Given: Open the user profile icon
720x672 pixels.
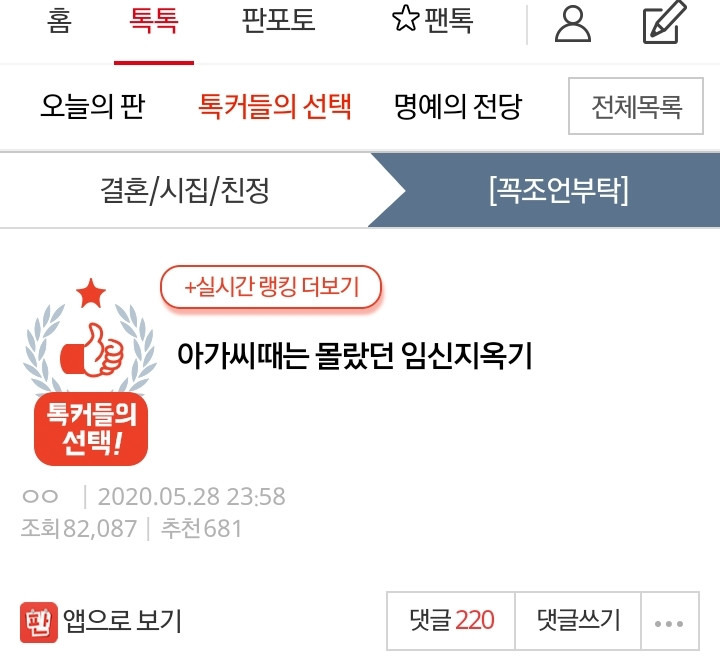Looking at the screenshot, I should tap(573, 24).
